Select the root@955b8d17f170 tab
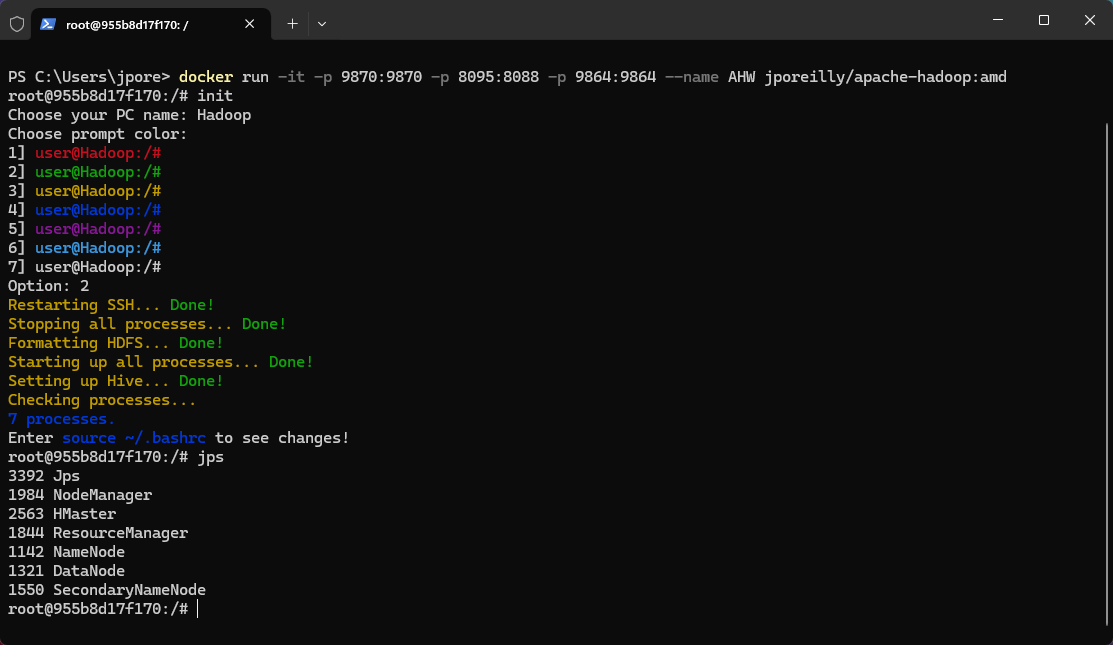 pyautogui.click(x=150, y=24)
